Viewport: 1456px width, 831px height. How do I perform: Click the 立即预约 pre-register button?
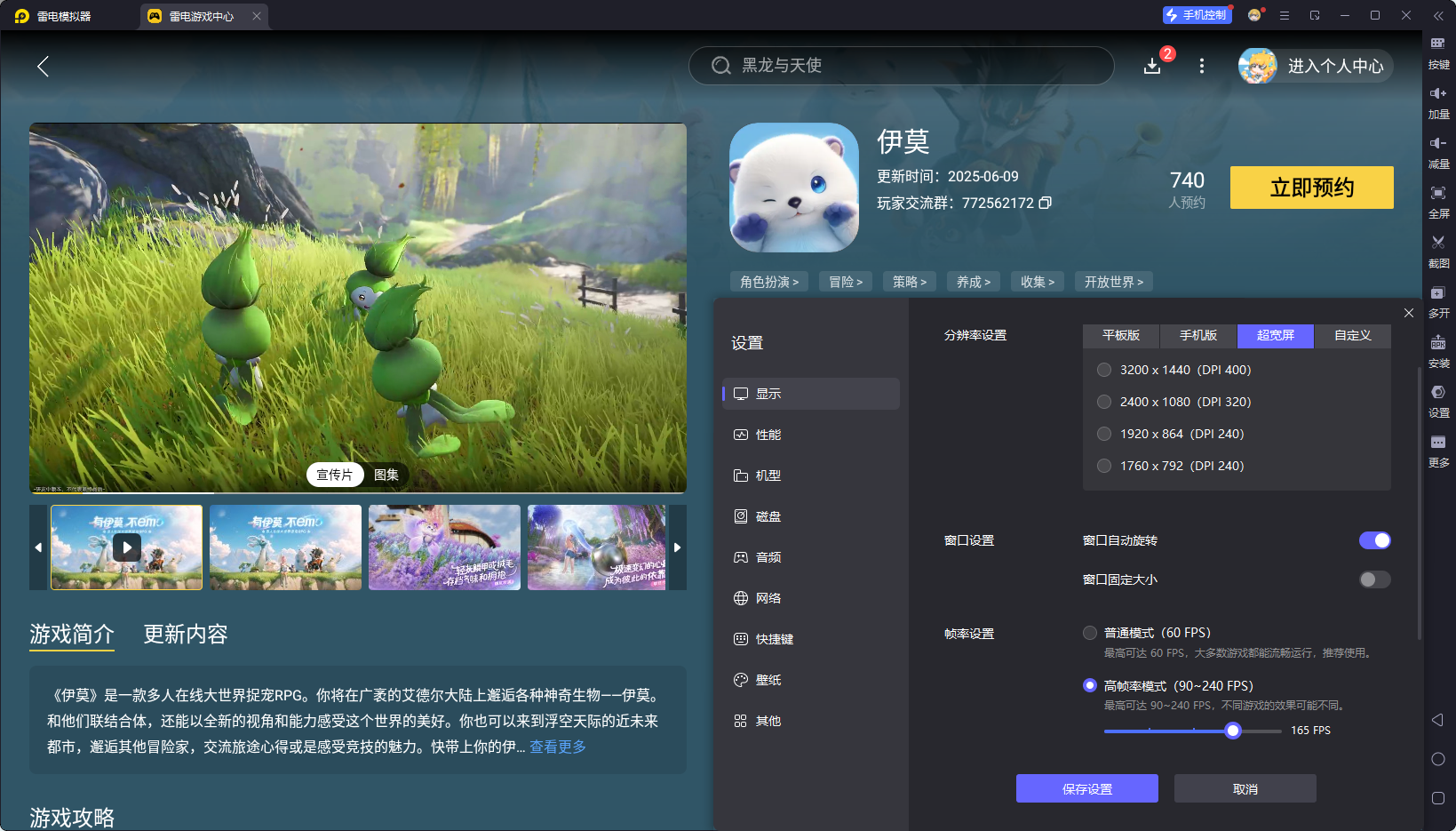tap(1311, 188)
